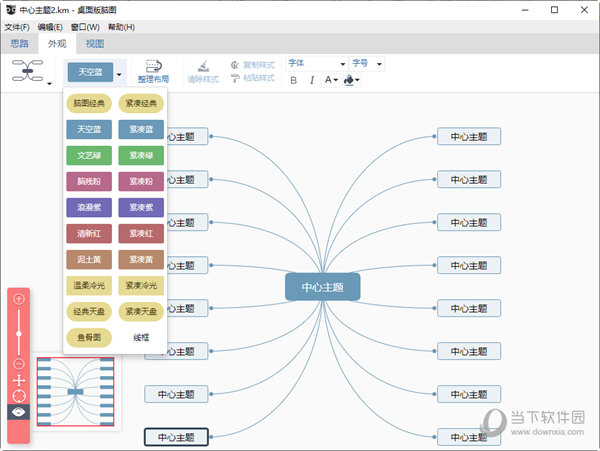Locate root node with target icon
Screen dimensions: 600x451
[19, 396]
